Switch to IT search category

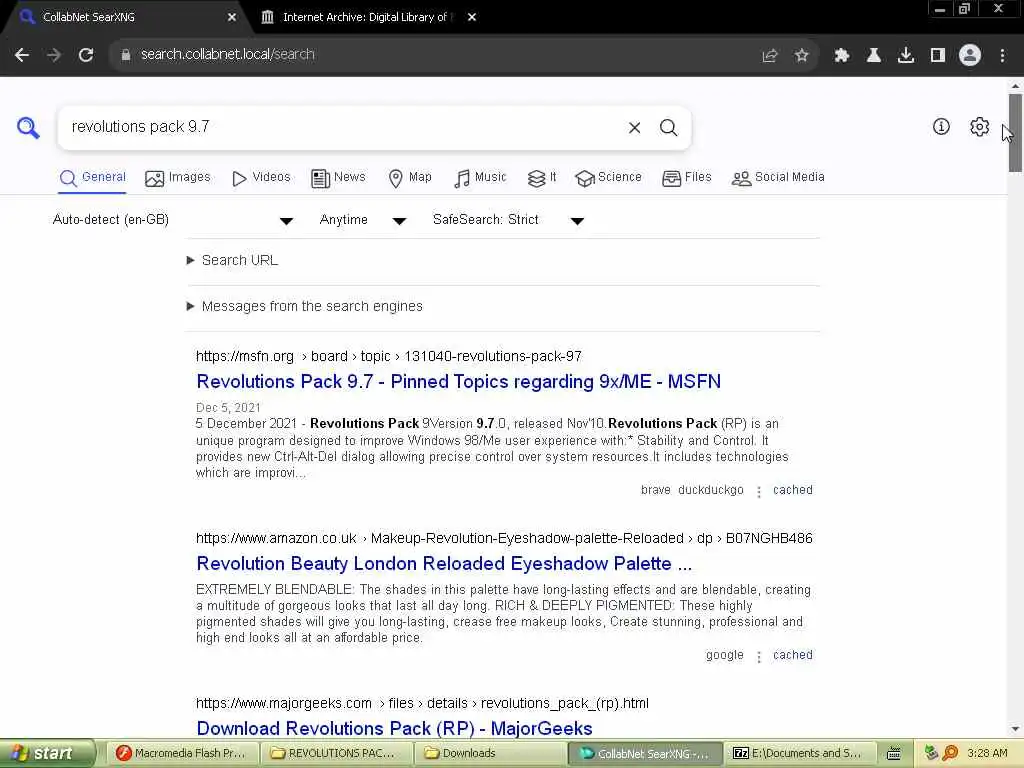pos(541,178)
